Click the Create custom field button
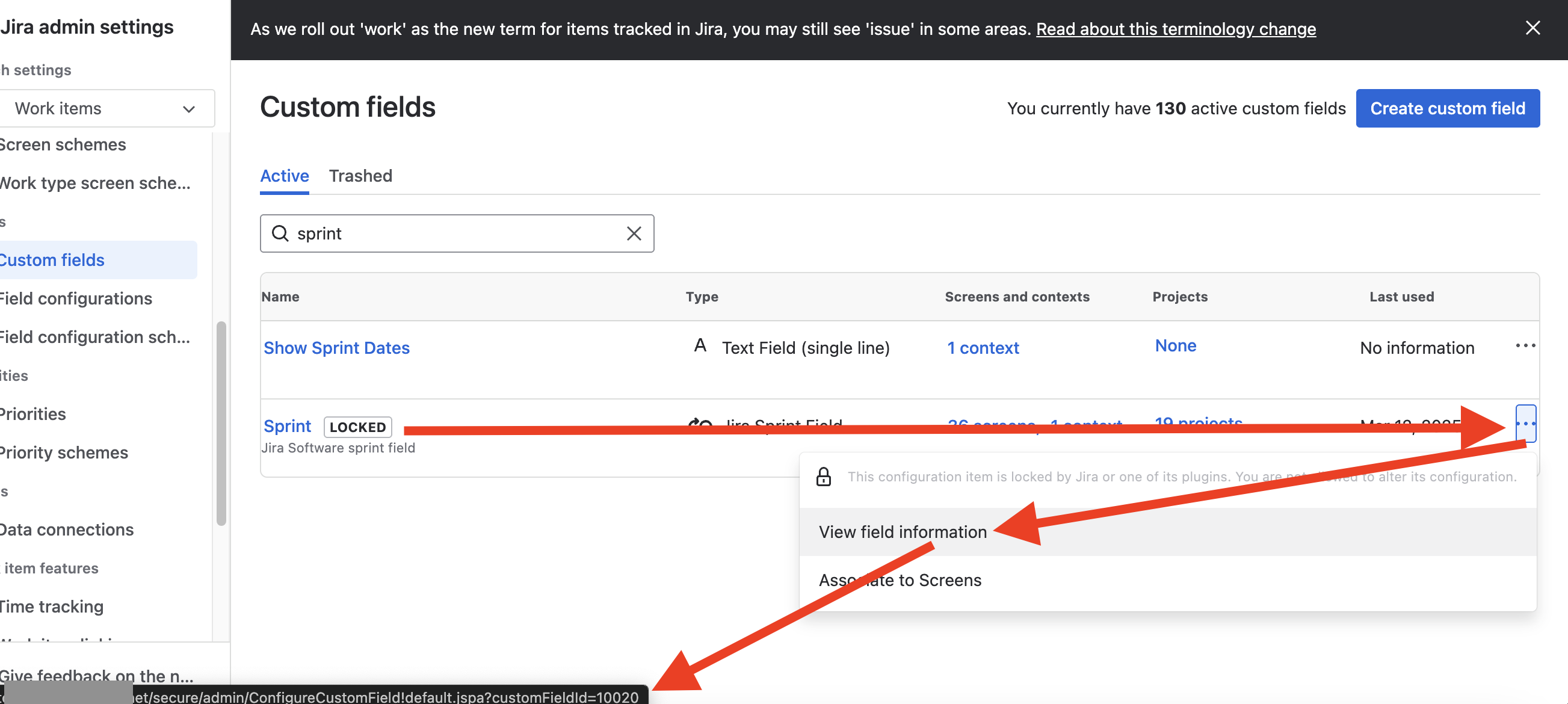This screenshot has height=704, width=1568. (1448, 108)
